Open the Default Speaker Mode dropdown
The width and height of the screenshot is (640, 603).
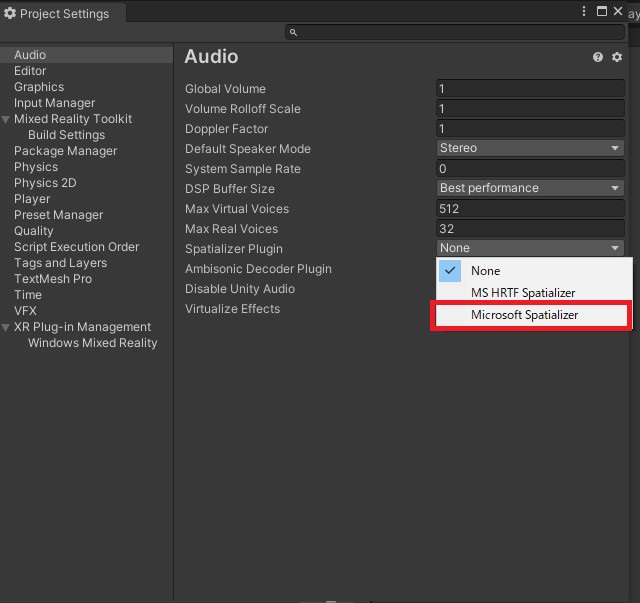point(530,148)
